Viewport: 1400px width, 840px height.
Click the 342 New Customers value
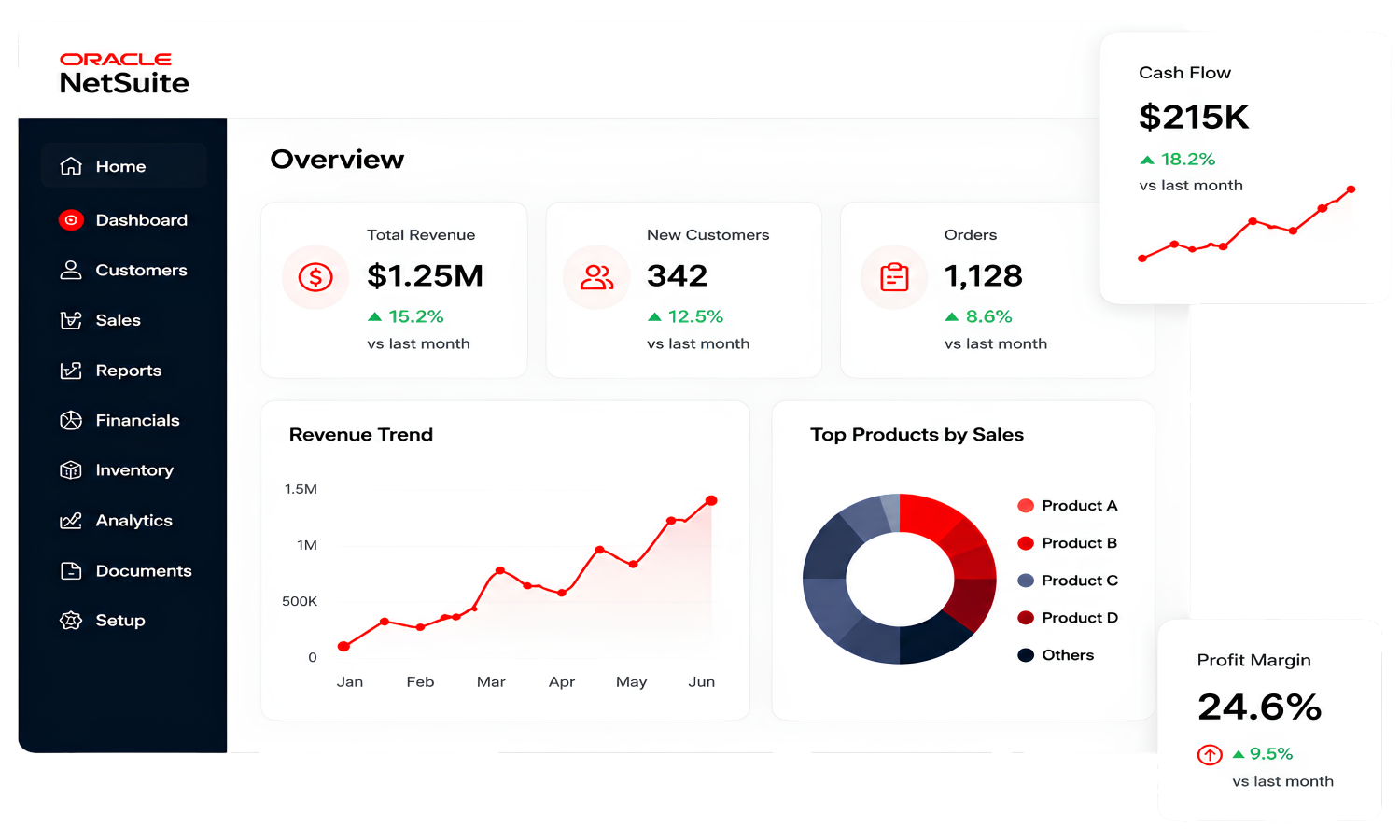click(x=678, y=276)
